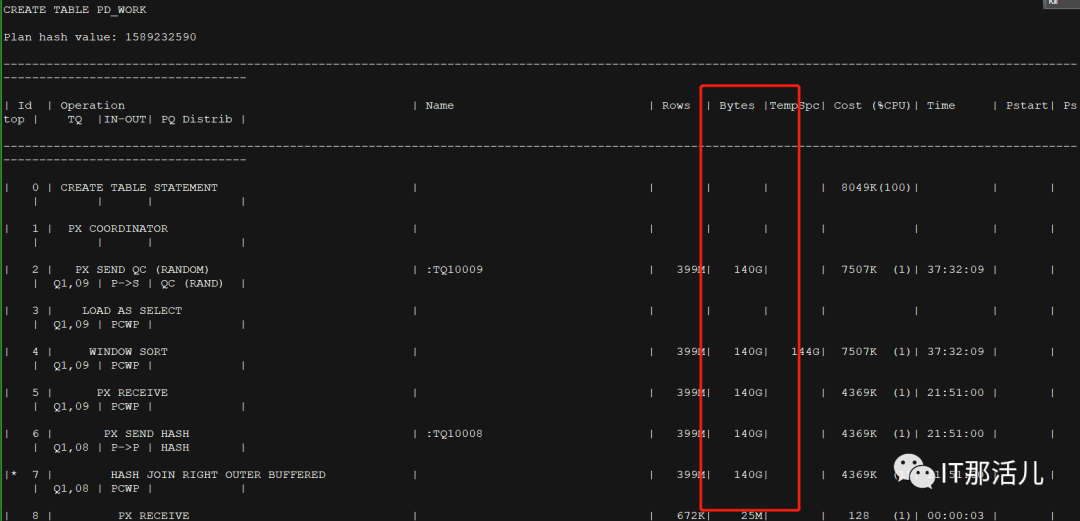This screenshot has height=521, width=1080.
Task: Click the 'Cost (%CPU)' column header
Action: point(872,105)
